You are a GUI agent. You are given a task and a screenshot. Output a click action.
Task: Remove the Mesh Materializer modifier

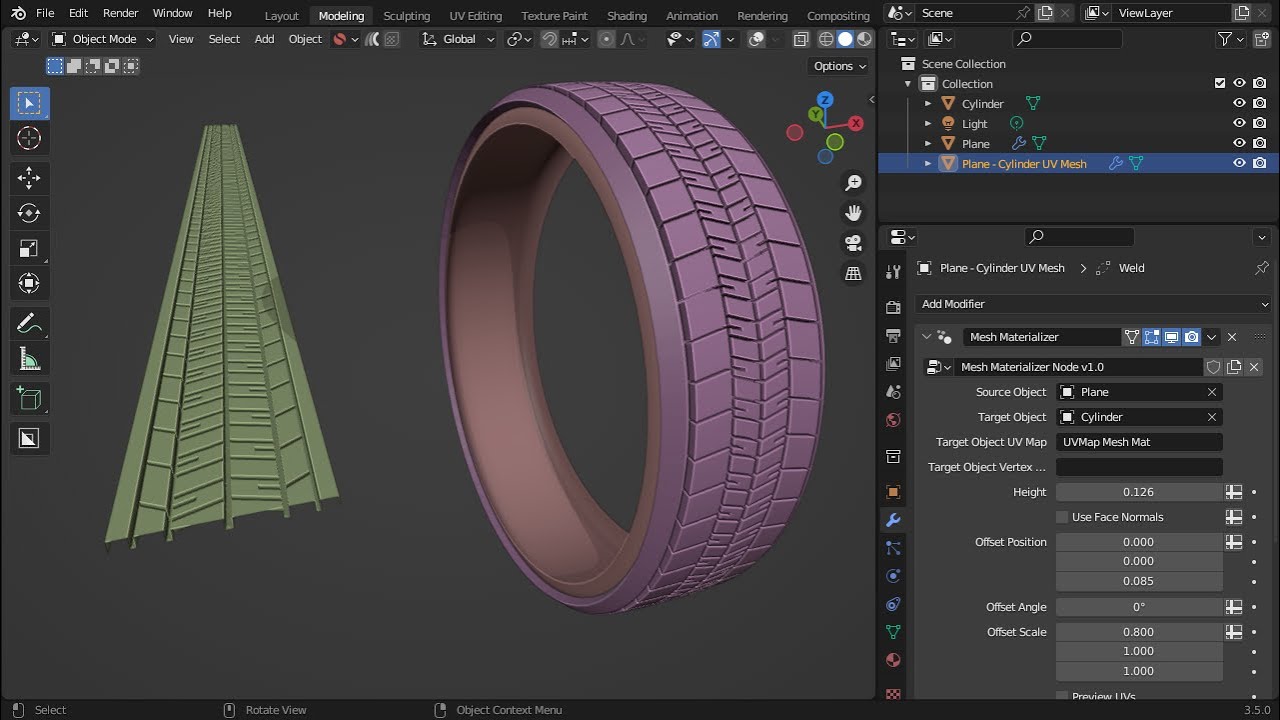pos(1232,337)
